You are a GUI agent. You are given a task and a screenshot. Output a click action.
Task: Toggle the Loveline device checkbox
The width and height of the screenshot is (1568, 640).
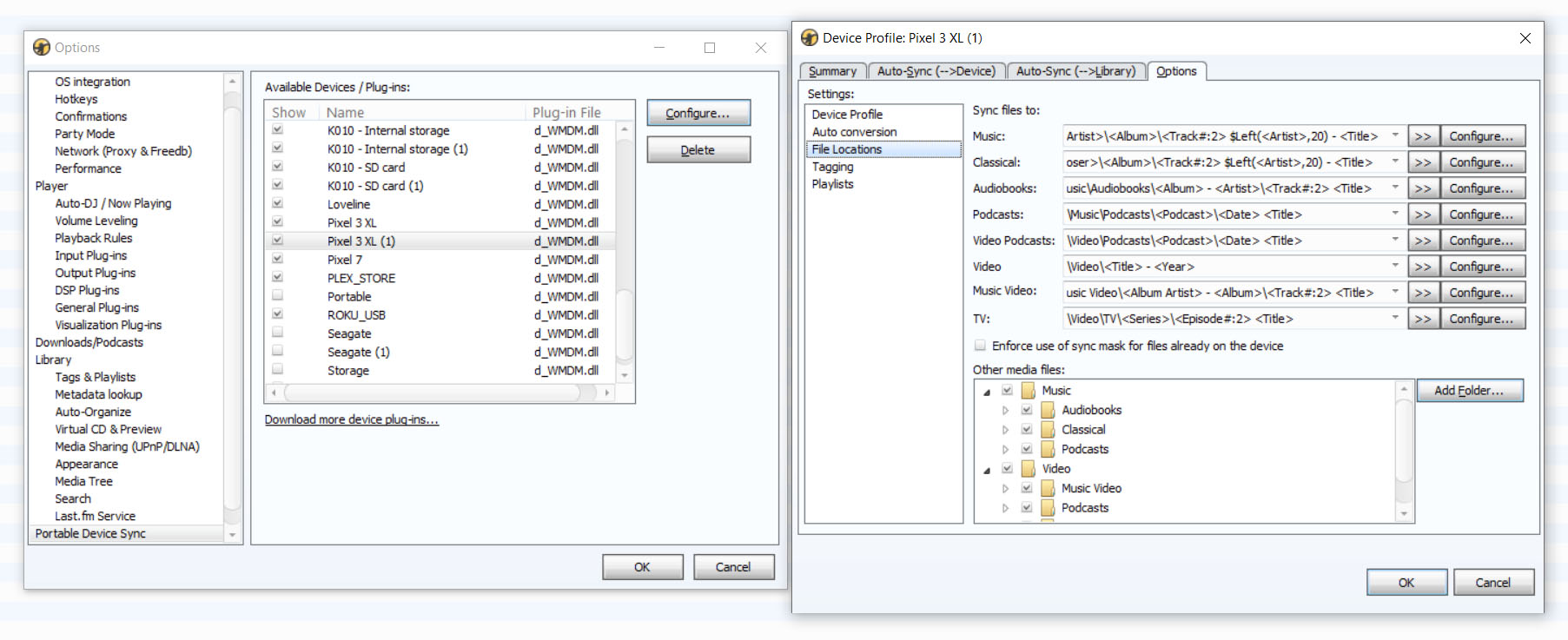pyautogui.click(x=277, y=203)
